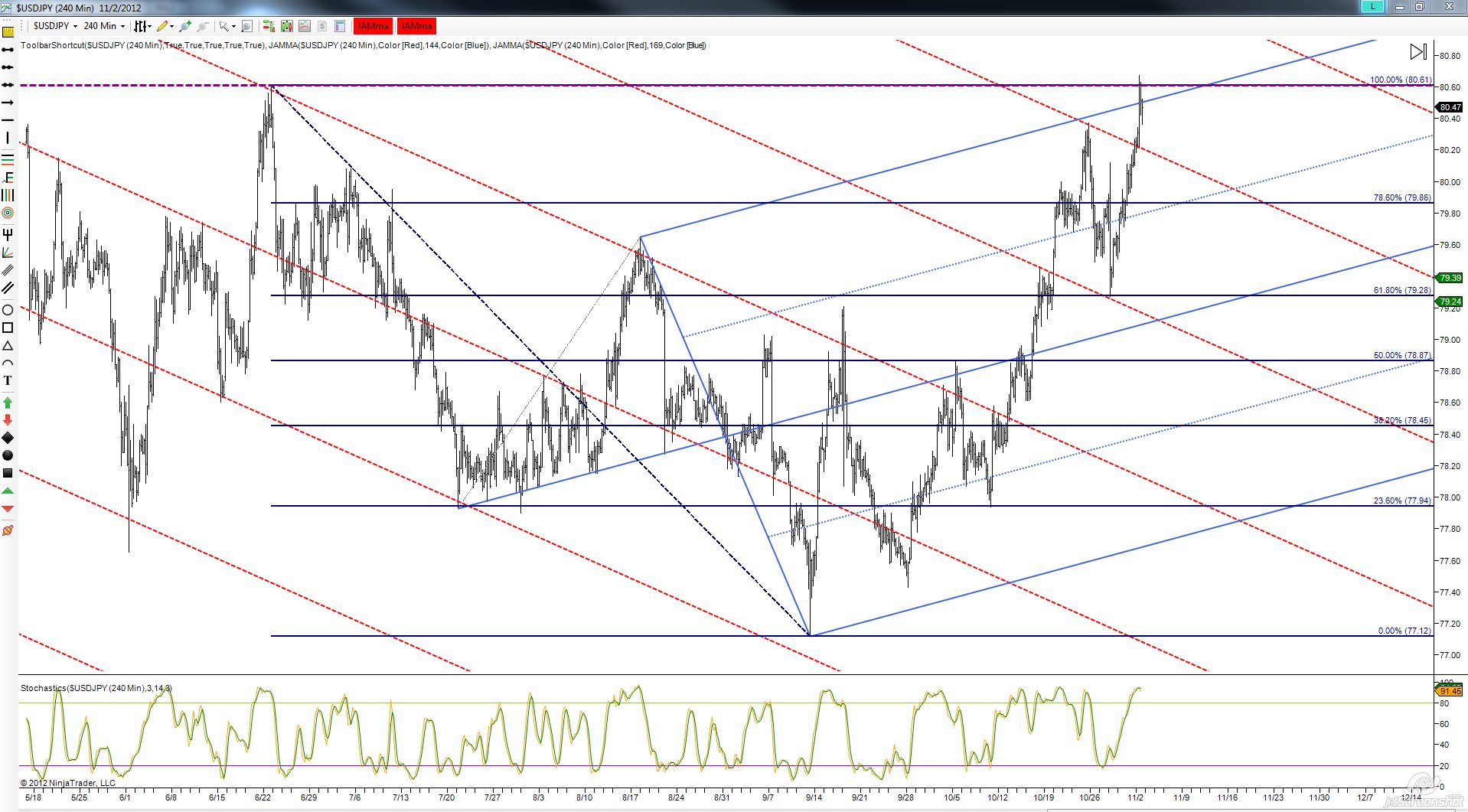Click the 6/22 date label on time axis
The width and height of the screenshot is (1468, 812).
[x=263, y=797]
